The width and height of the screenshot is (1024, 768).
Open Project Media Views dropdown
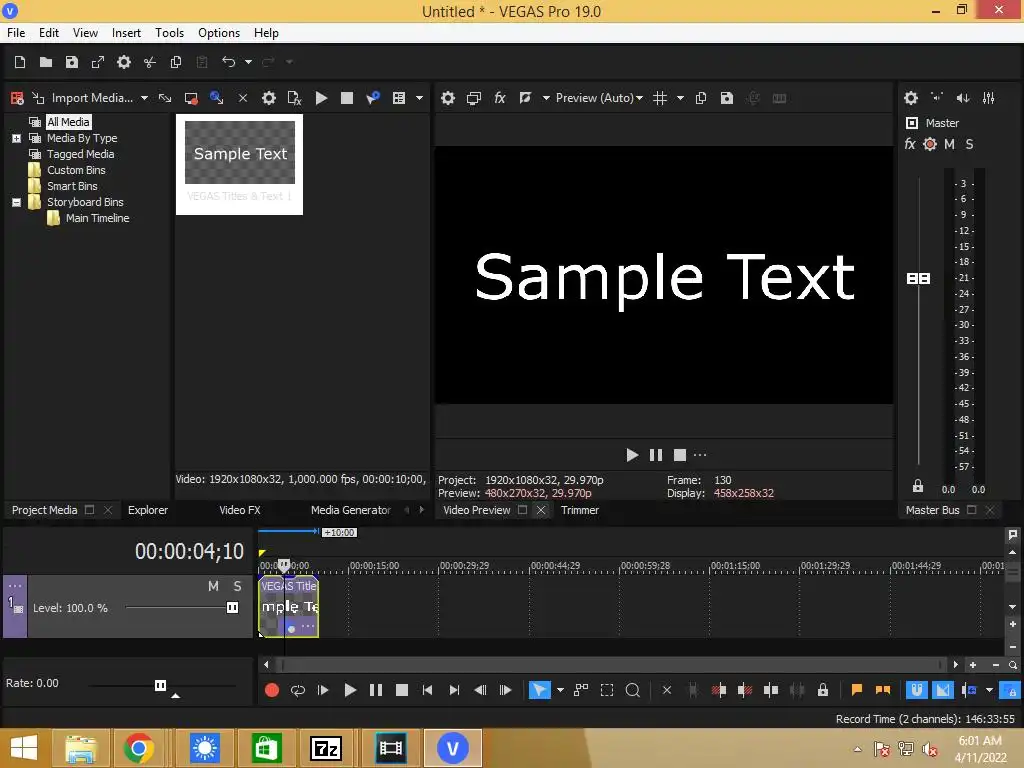419,98
